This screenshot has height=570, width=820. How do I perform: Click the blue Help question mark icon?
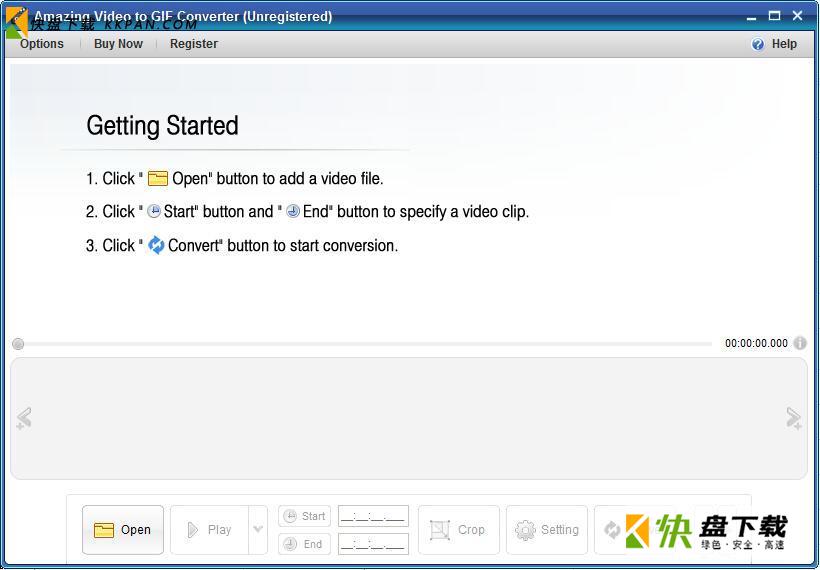point(757,44)
